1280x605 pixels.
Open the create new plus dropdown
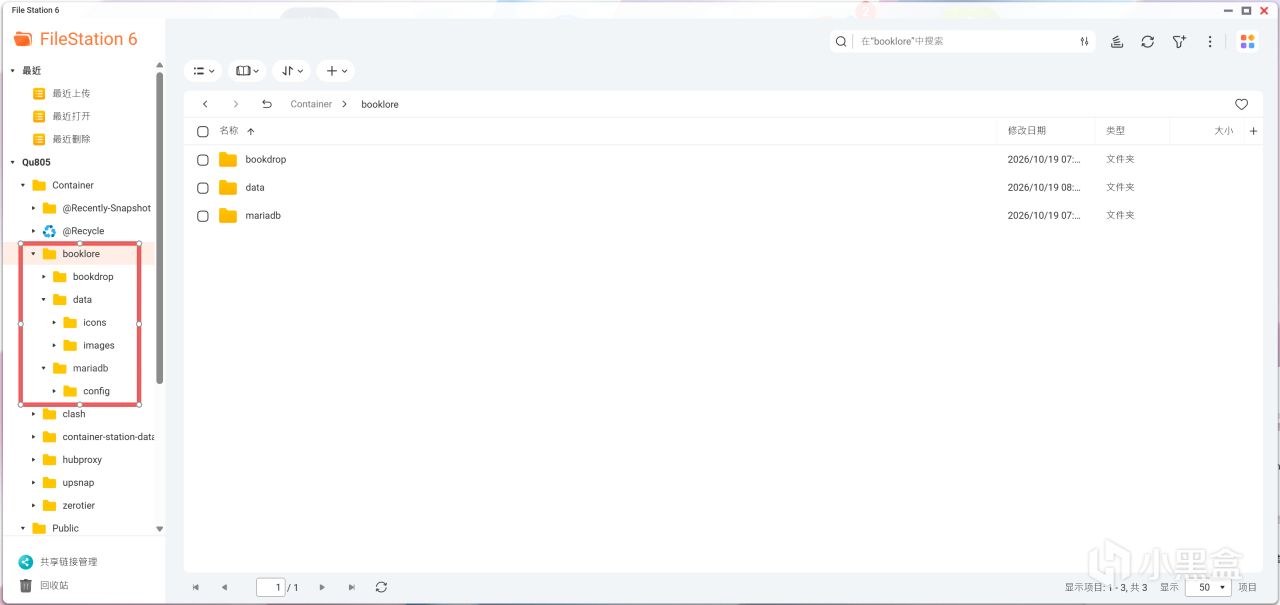(x=336, y=71)
